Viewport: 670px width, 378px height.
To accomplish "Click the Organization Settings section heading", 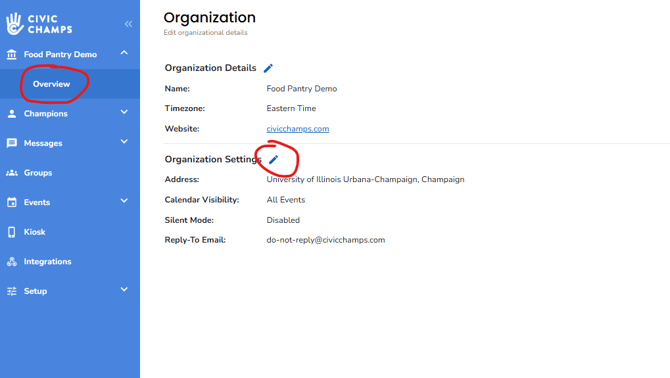I will click(213, 159).
